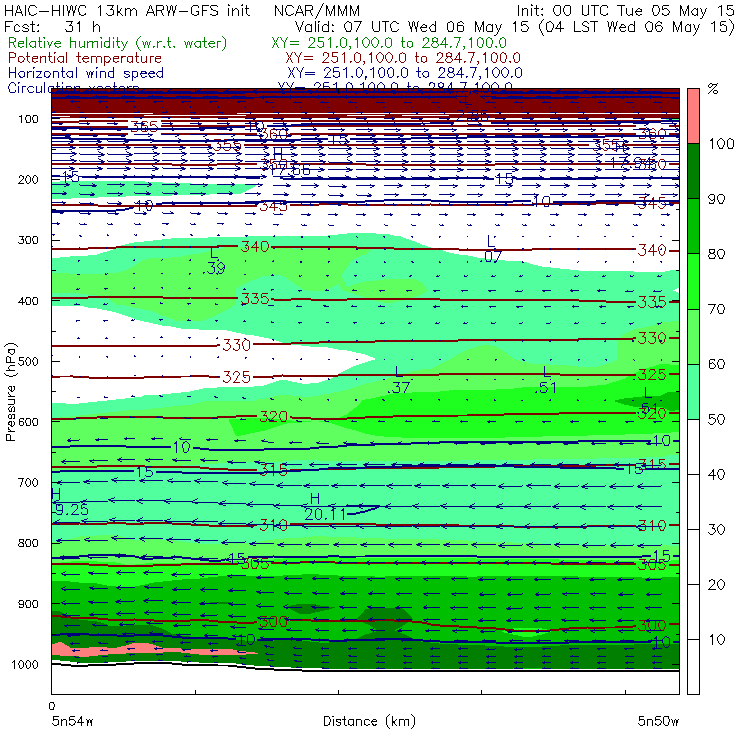The image size is (740, 740).
Task: Click the '%' unit label above colorbar
Action: (713, 89)
